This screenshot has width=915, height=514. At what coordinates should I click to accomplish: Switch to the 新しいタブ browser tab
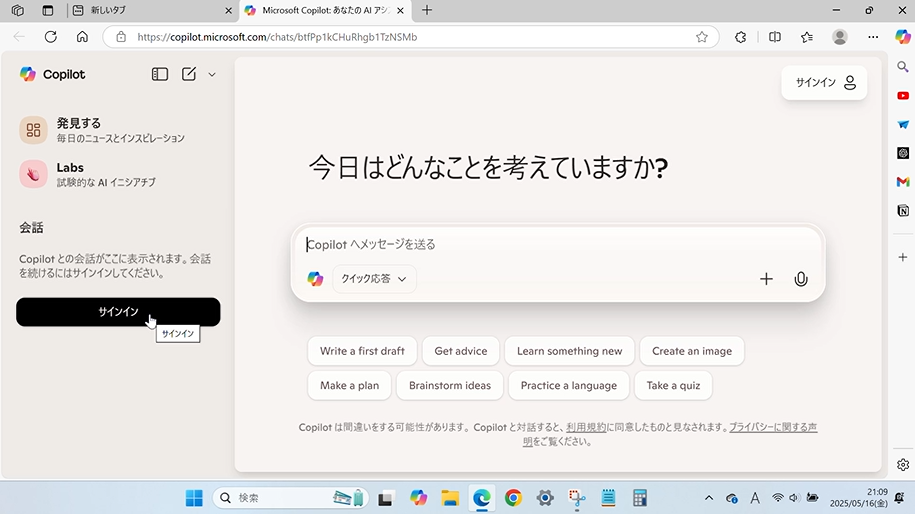(x=150, y=10)
